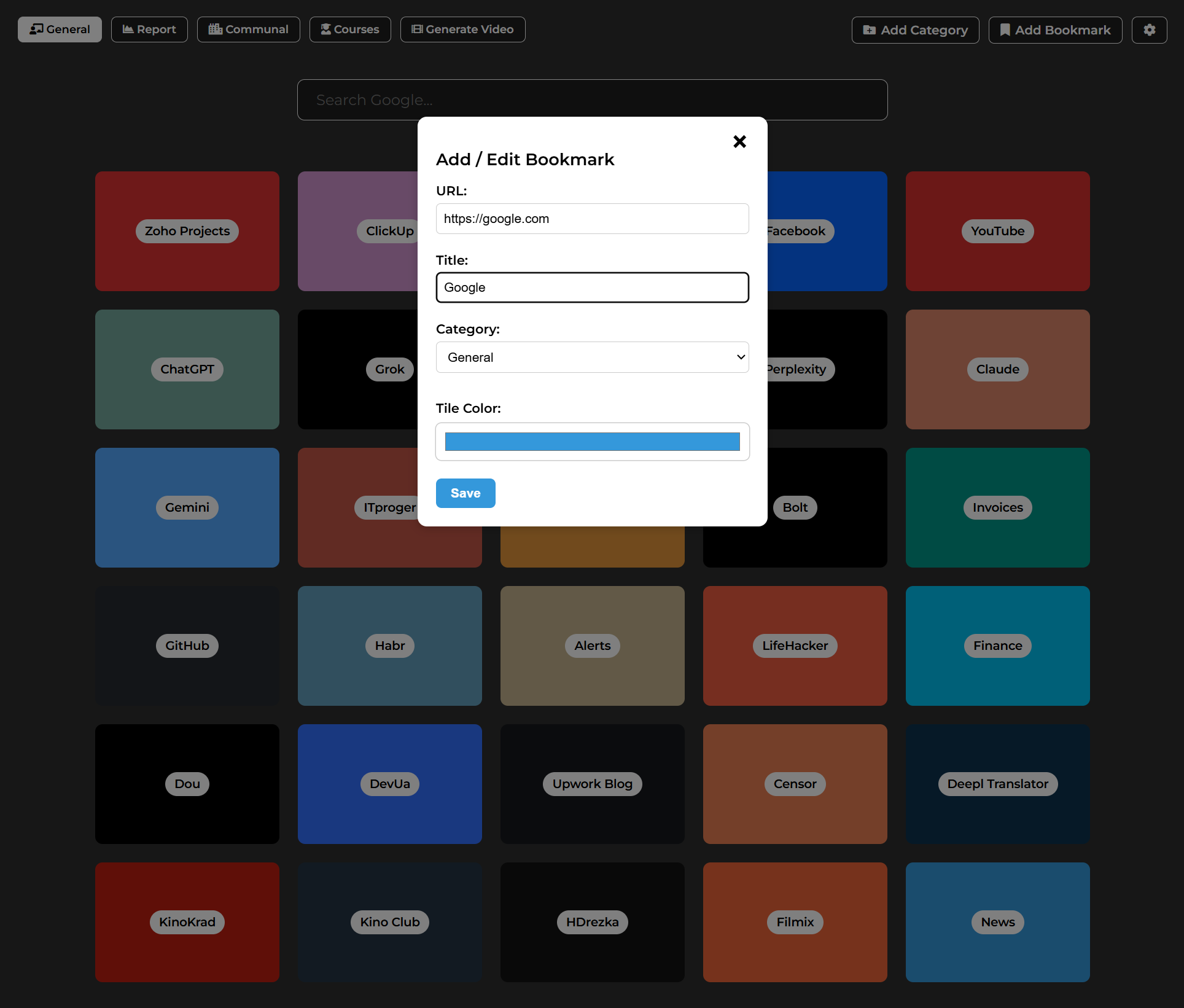This screenshot has height=1008, width=1184.
Task: Click the URL input field
Action: [x=592, y=219]
